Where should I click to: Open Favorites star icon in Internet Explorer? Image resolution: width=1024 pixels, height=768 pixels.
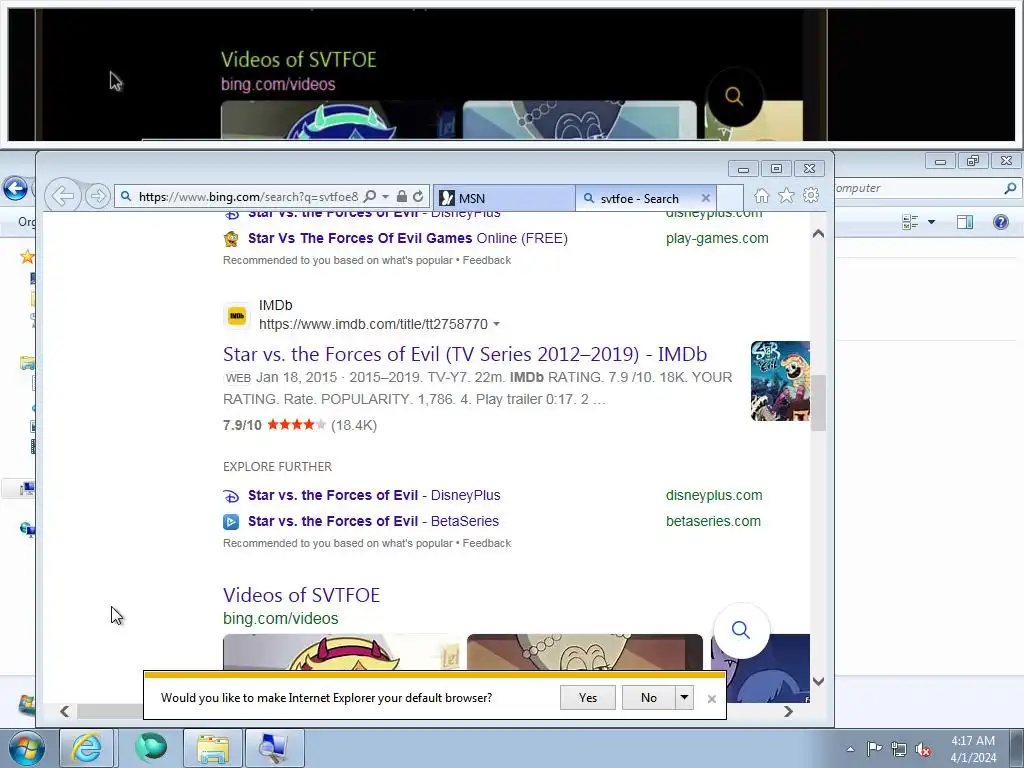pyautogui.click(x=786, y=195)
